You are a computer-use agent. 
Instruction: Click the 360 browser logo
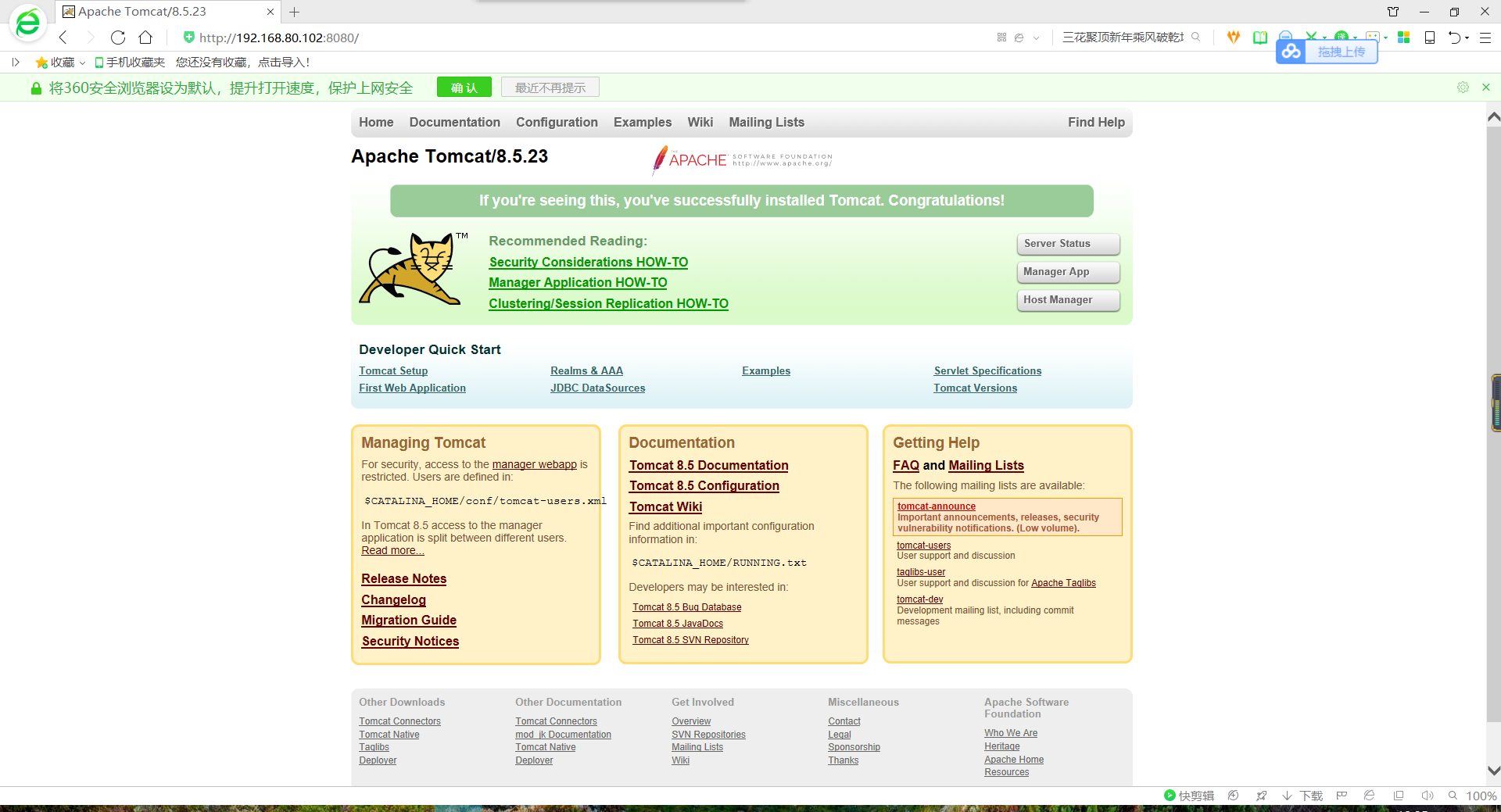(28, 23)
